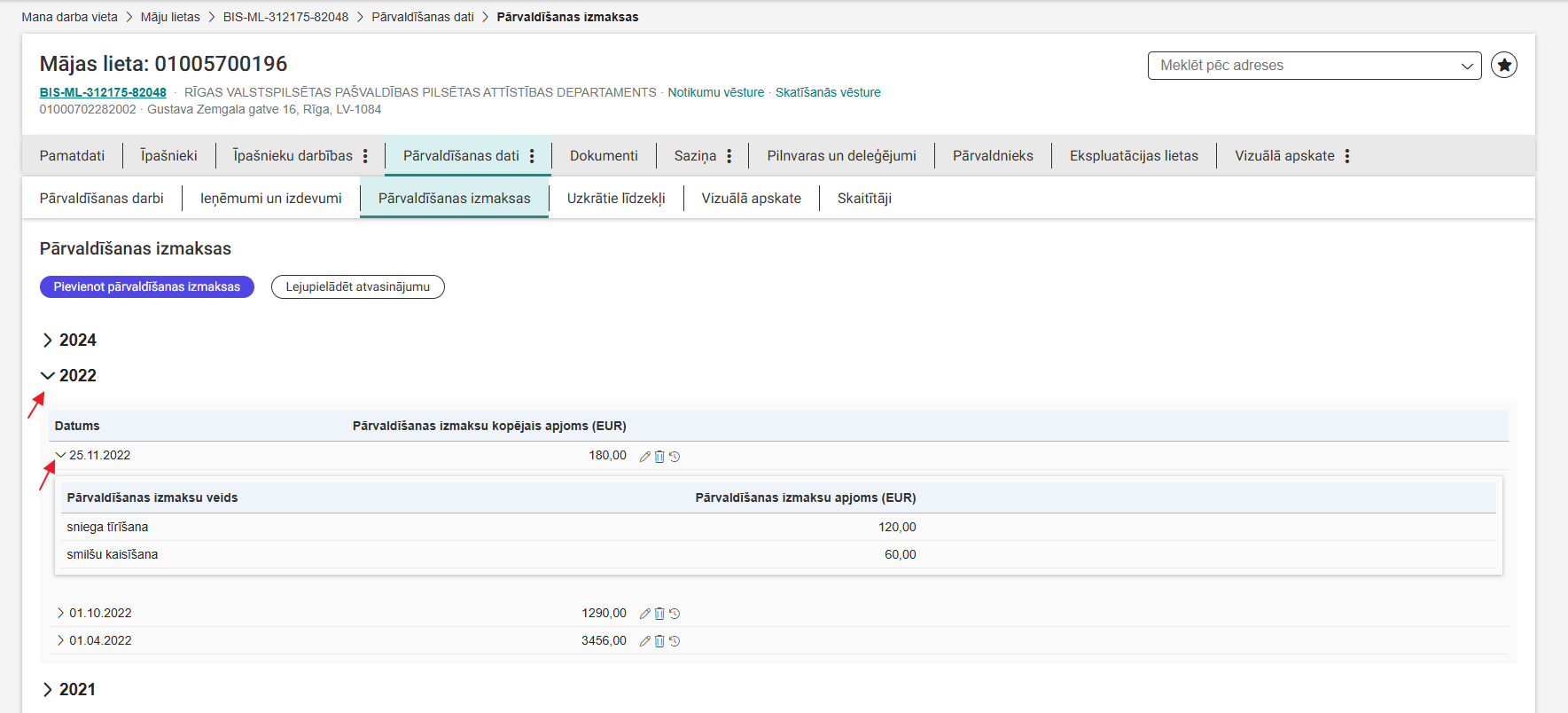This screenshot has width=1568, height=713.
Task: Edit the 01.10.2022 cost entry
Action: point(645,614)
